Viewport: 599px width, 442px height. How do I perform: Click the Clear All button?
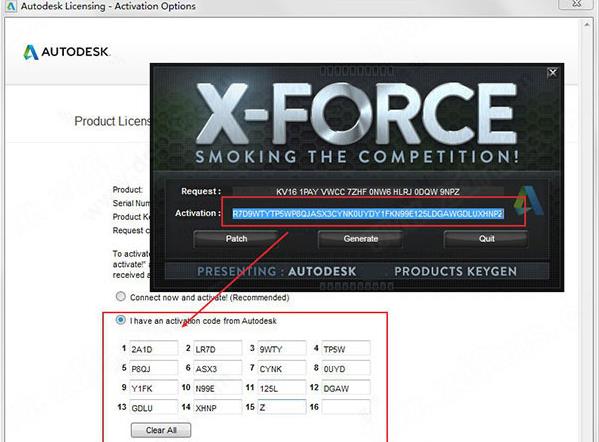(x=161, y=430)
